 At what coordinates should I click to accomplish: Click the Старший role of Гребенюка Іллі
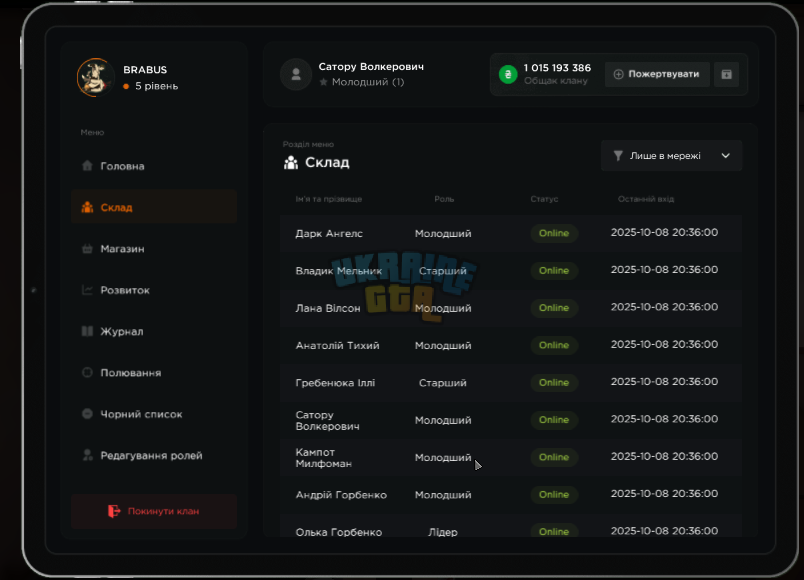coord(443,383)
